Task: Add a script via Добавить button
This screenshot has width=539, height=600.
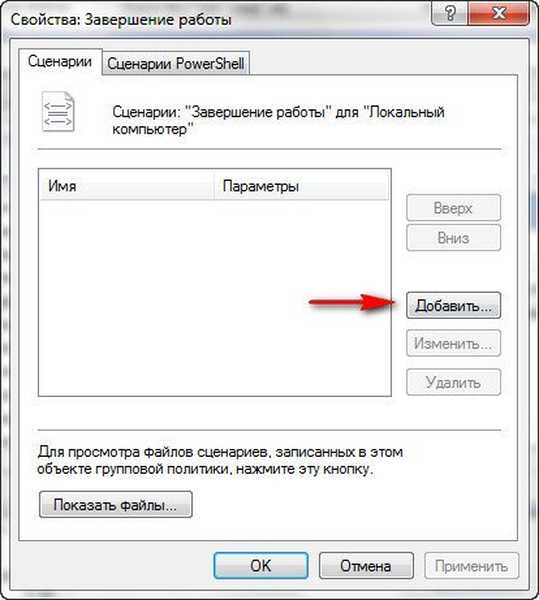Action: pyautogui.click(x=453, y=305)
